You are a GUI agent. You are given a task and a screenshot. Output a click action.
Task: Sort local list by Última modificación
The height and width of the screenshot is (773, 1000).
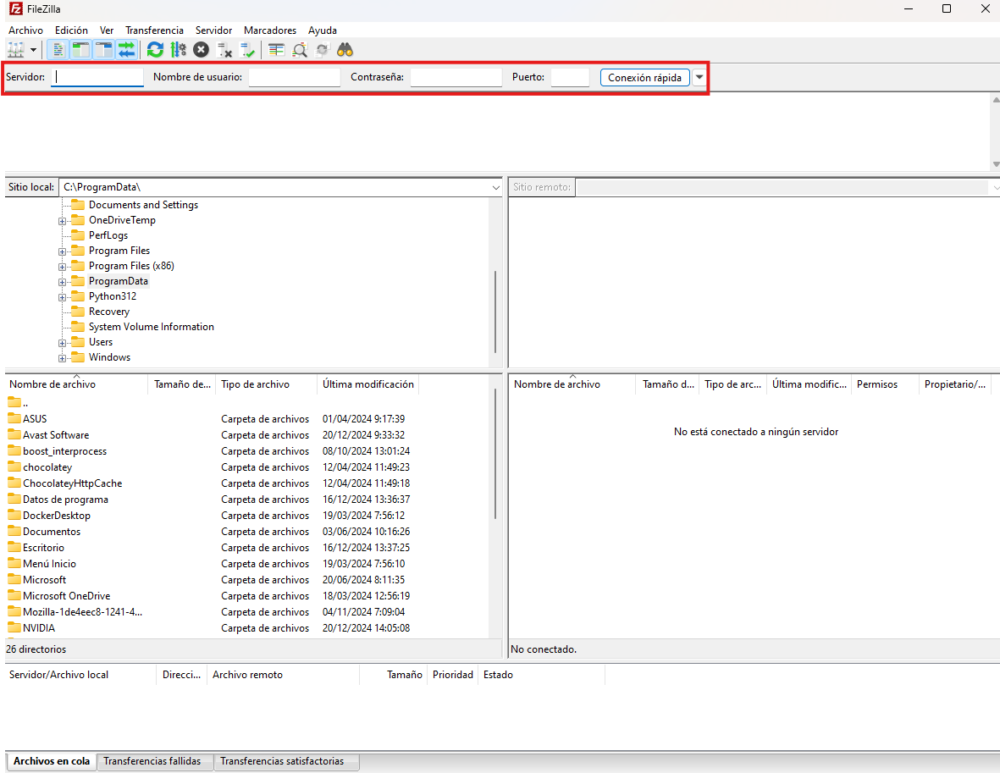click(x=368, y=385)
